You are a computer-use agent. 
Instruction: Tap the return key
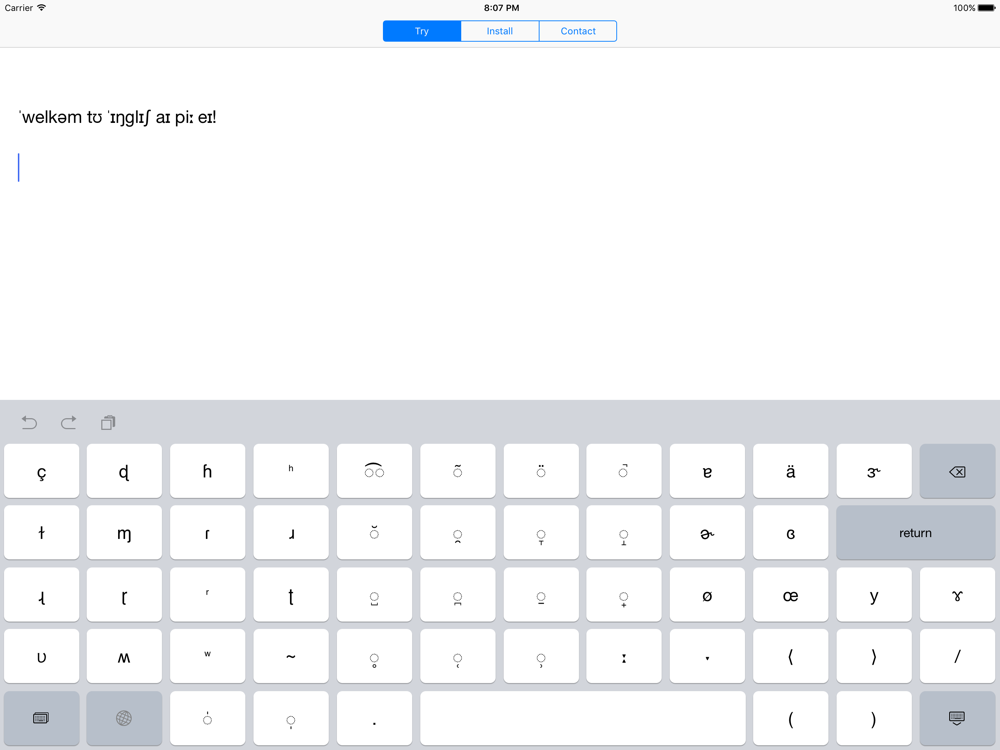click(915, 533)
